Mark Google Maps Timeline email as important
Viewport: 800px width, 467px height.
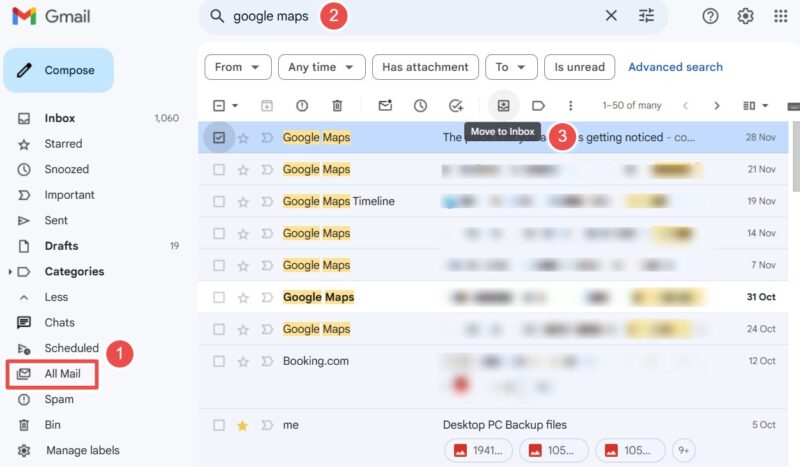[267, 202]
